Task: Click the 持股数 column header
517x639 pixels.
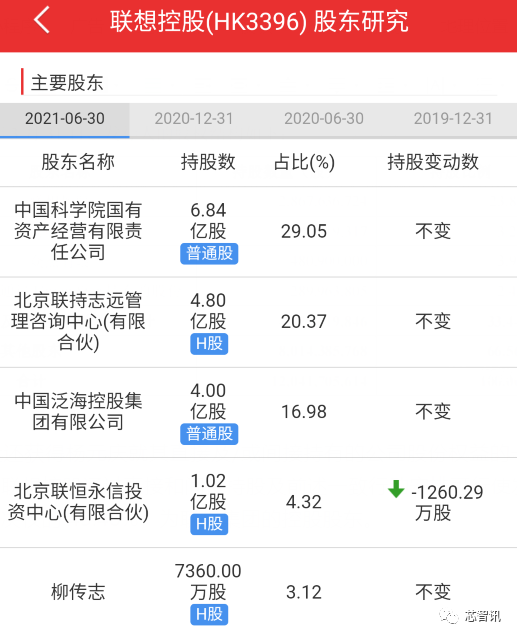Action: point(208,162)
